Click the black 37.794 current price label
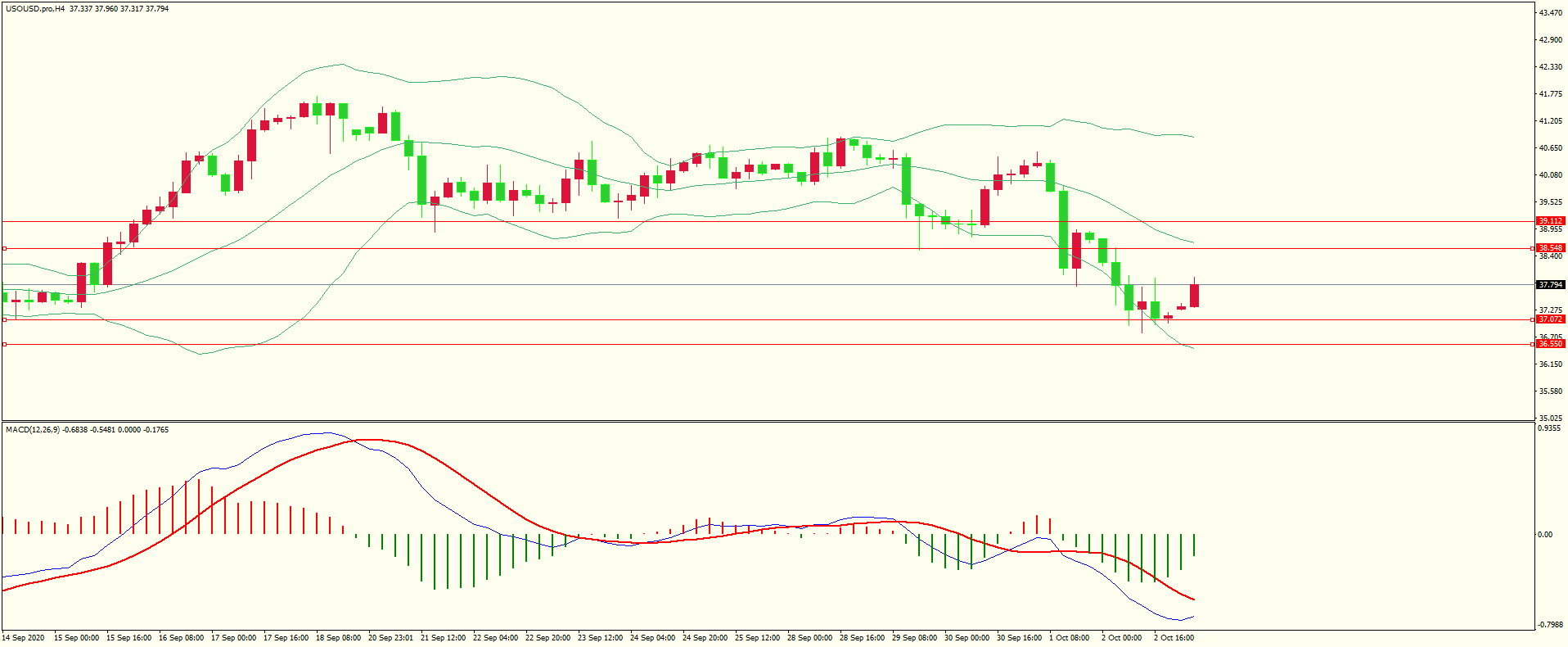Viewport: 1568px width, 647px height. (x=1550, y=285)
